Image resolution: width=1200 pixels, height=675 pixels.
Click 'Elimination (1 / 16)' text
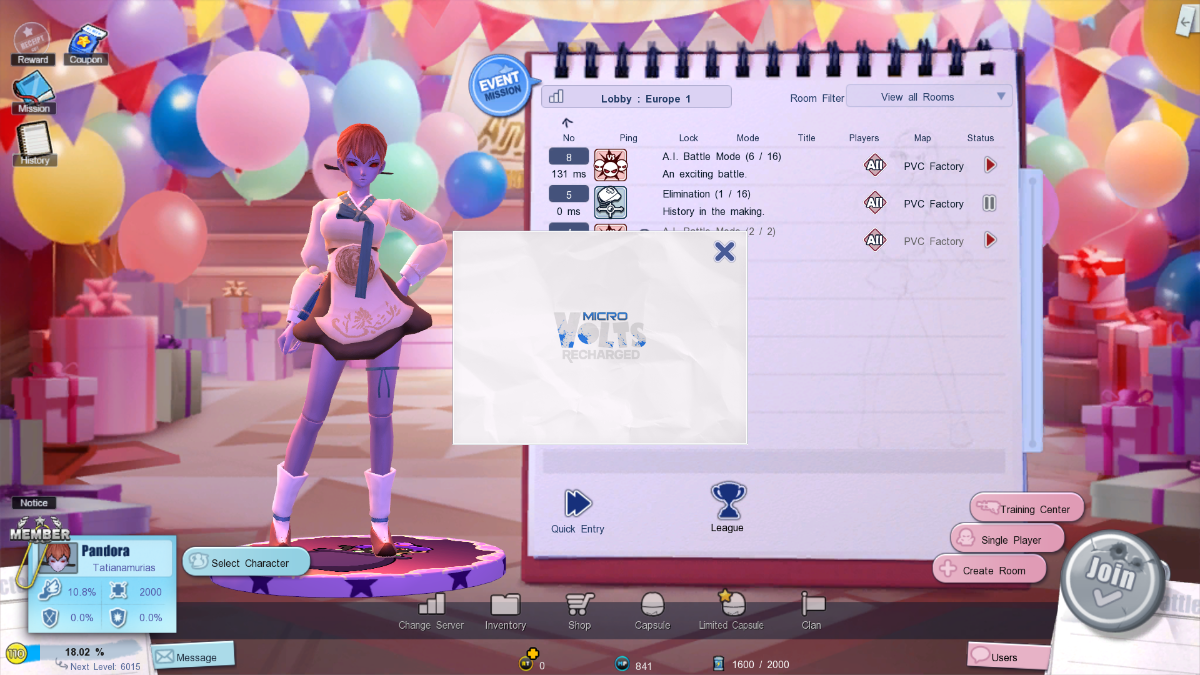pos(704,193)
